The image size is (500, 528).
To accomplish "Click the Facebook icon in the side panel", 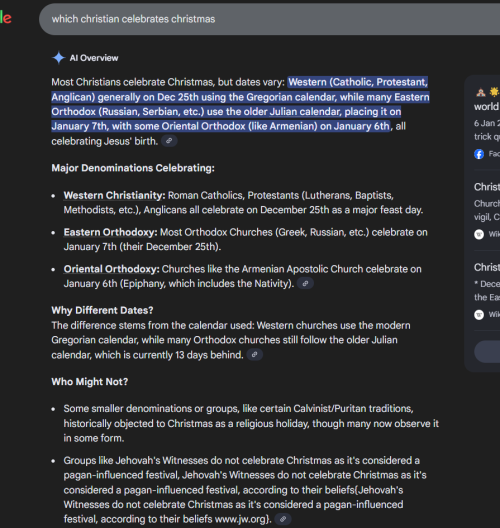I will click(479, 154).
